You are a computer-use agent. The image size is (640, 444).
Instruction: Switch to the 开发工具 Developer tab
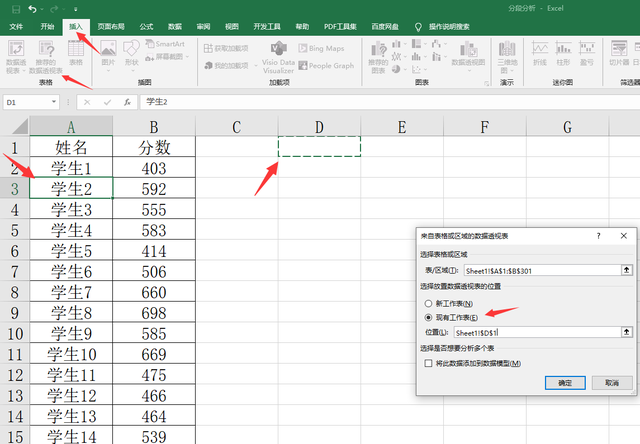tap(267, 27)
